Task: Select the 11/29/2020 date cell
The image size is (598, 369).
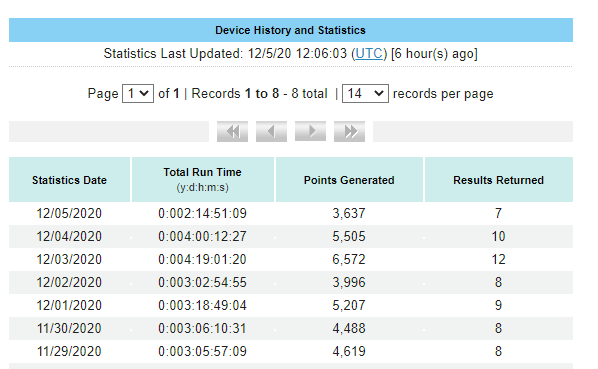Action: click(x=69, y=351)
